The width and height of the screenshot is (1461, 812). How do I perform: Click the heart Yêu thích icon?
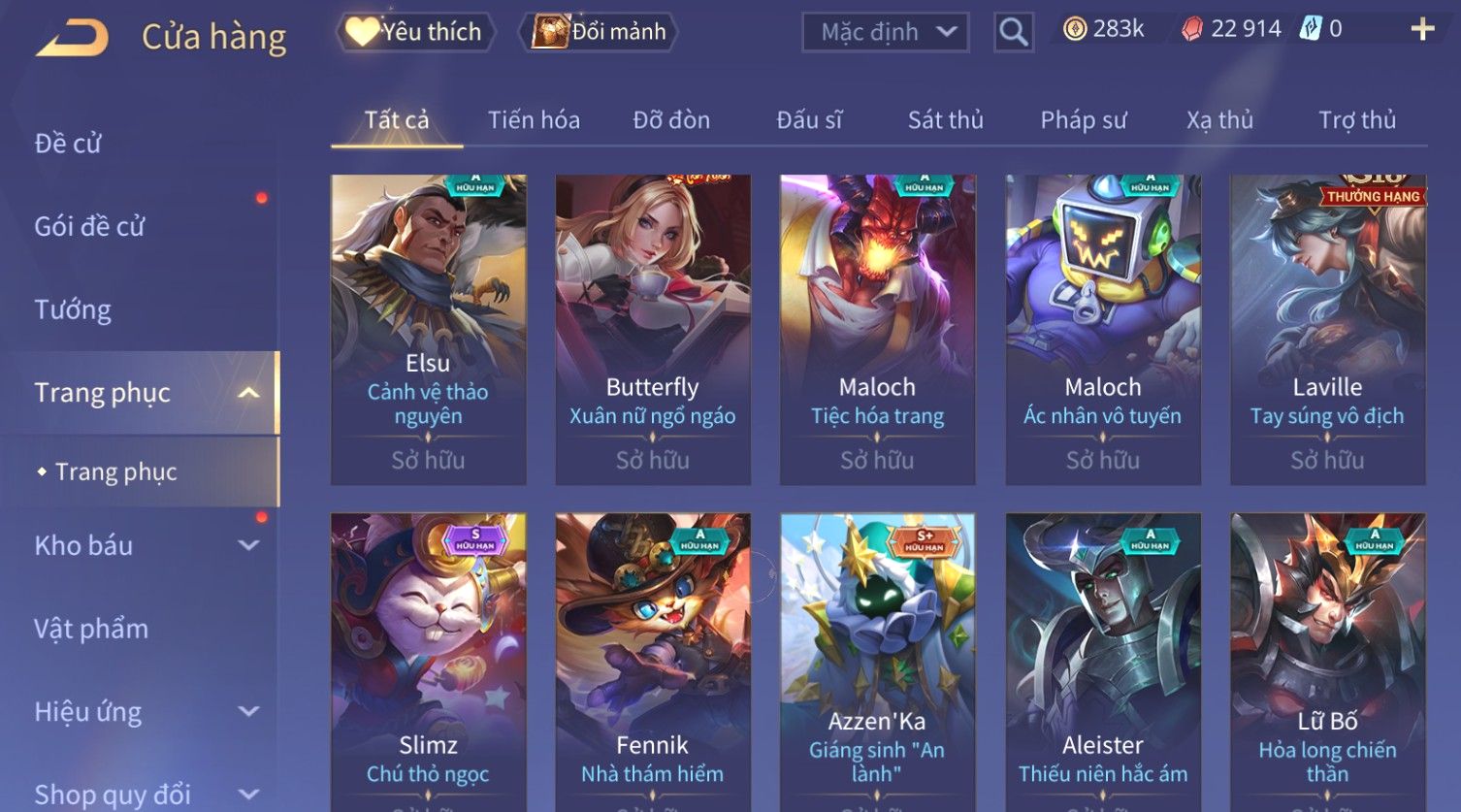point(362,31)
